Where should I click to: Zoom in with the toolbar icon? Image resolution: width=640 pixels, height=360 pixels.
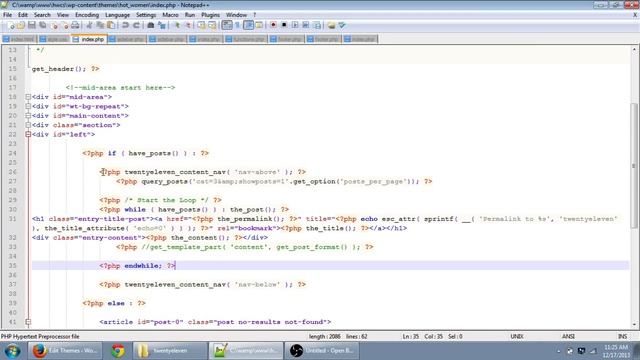click(x=177, y=25)
